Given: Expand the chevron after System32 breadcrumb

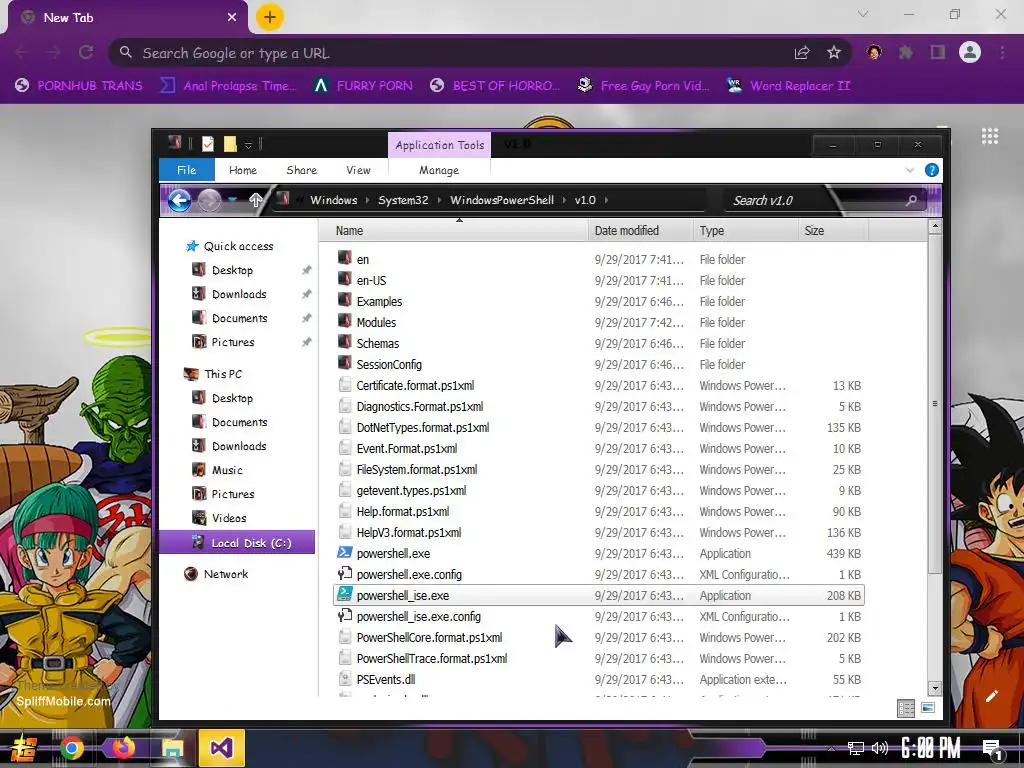Looking at the screenshot, I should (438, 200).
